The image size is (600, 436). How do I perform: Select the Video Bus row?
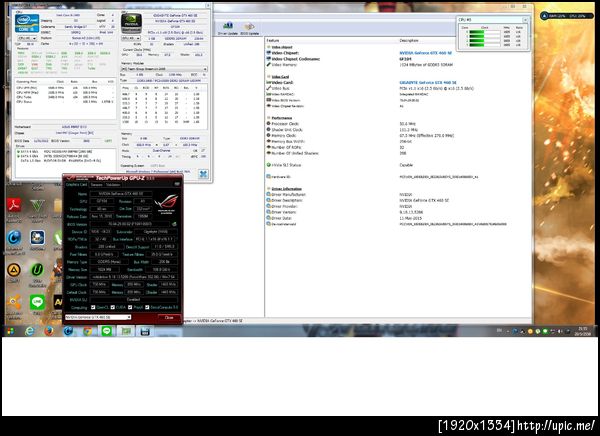tap(398, 88)
